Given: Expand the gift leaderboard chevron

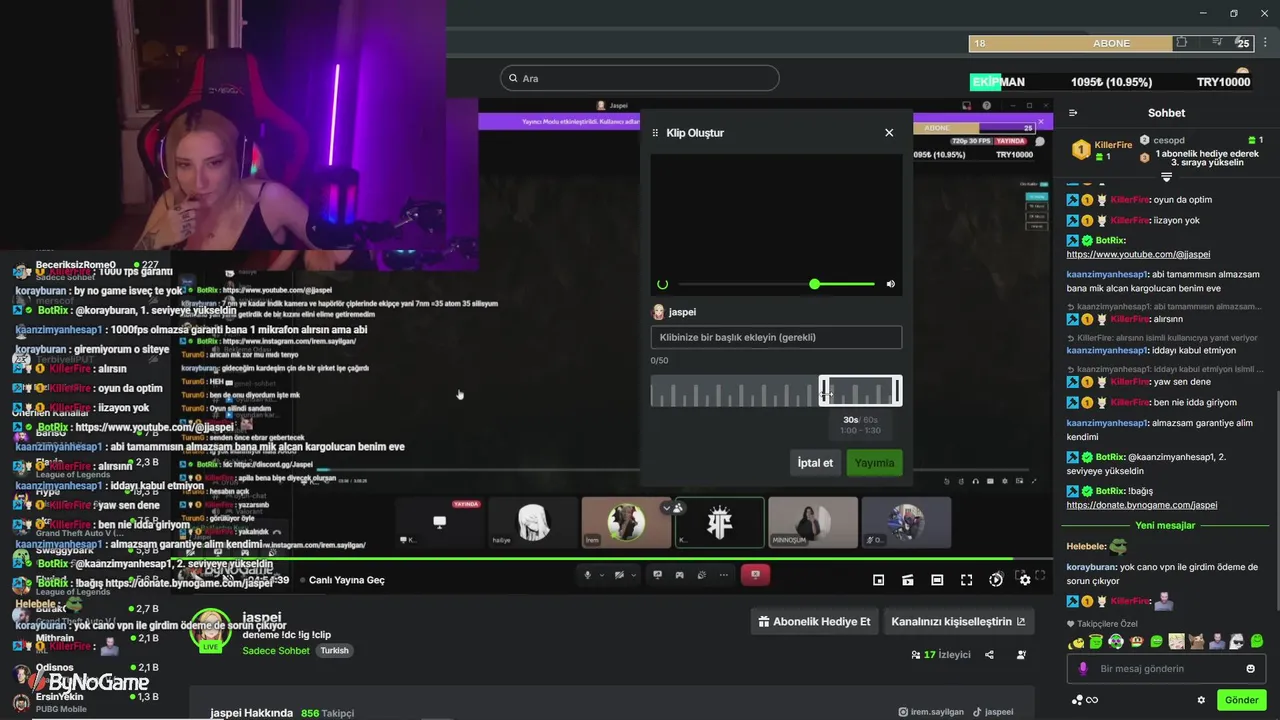Looking at the screenshot, I should (x=1166, y=177).
